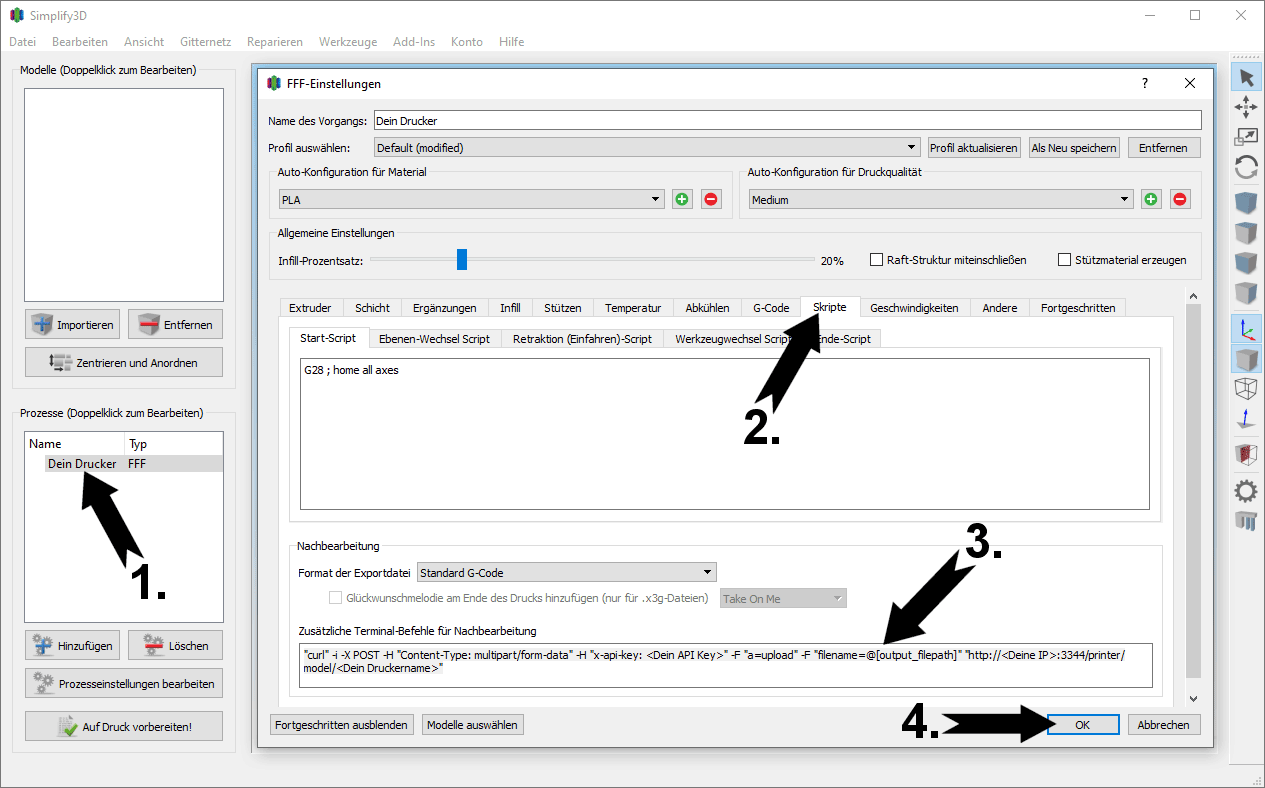Image resolution: width=1265 pixels, height=788 pixels.
Task: Open Profil auswählen dropdown
Action: point(647,147)
